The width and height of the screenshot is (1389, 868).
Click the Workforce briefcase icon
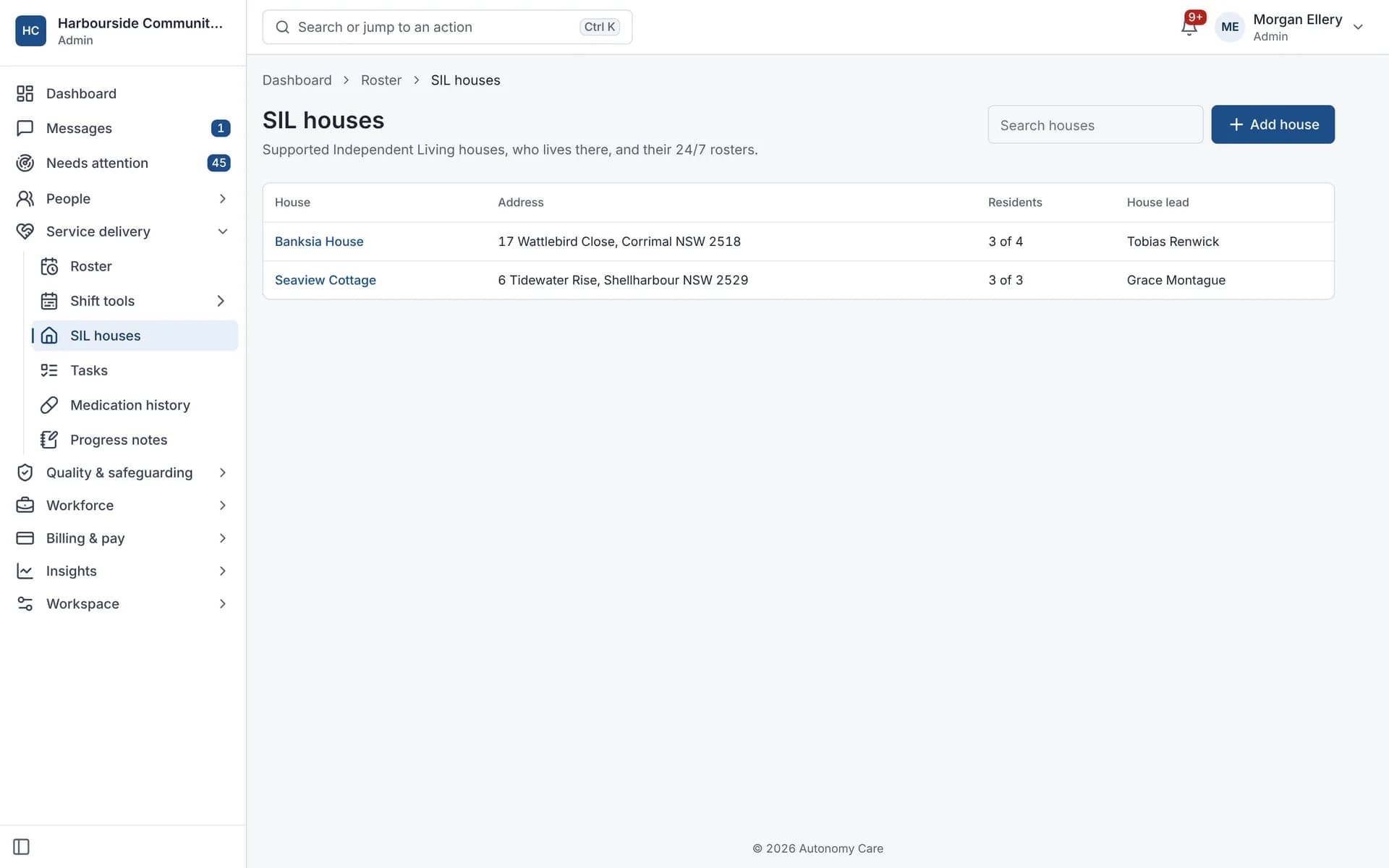pos(25,505)
